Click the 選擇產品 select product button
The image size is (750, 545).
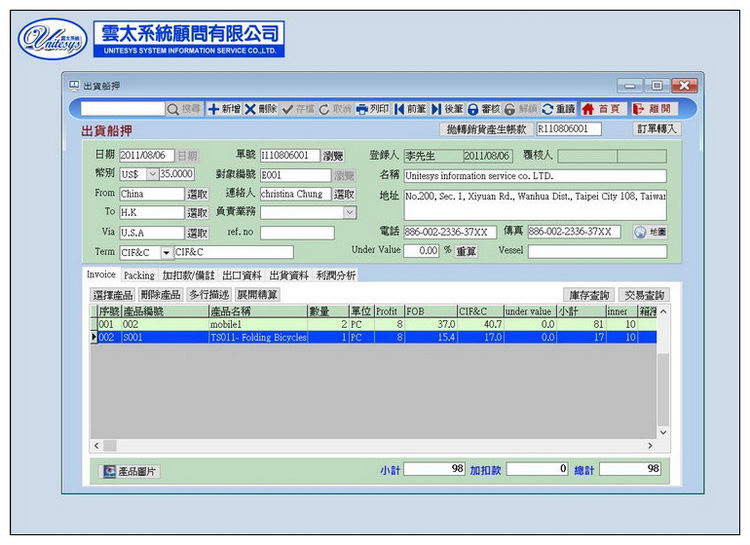(x=113, y=295)
